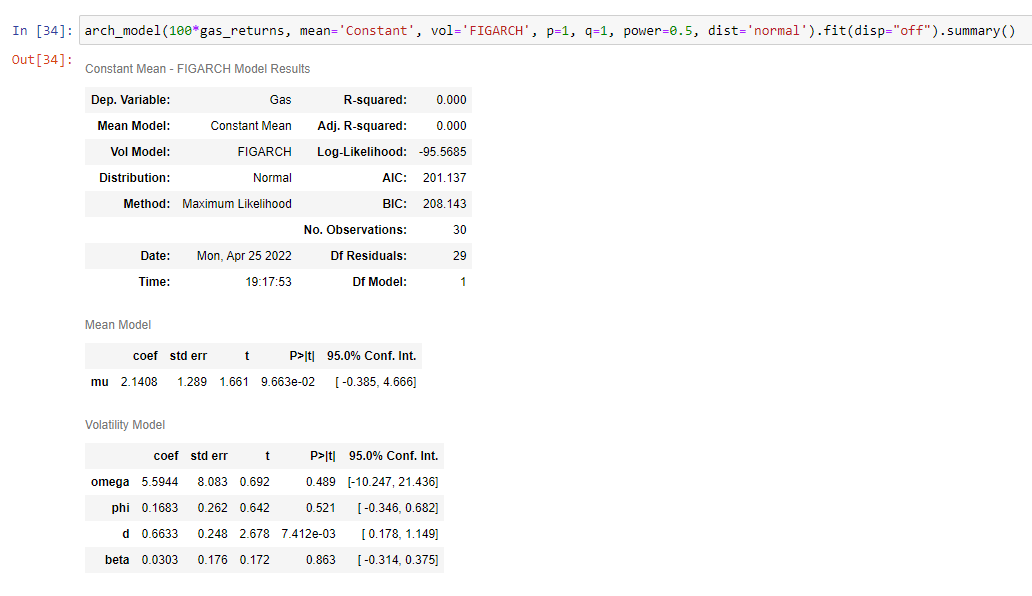Screen dimensions: 1032x596
Task: Select the Log-Likelihood value -95.5685
Action: tap(441, 152)
